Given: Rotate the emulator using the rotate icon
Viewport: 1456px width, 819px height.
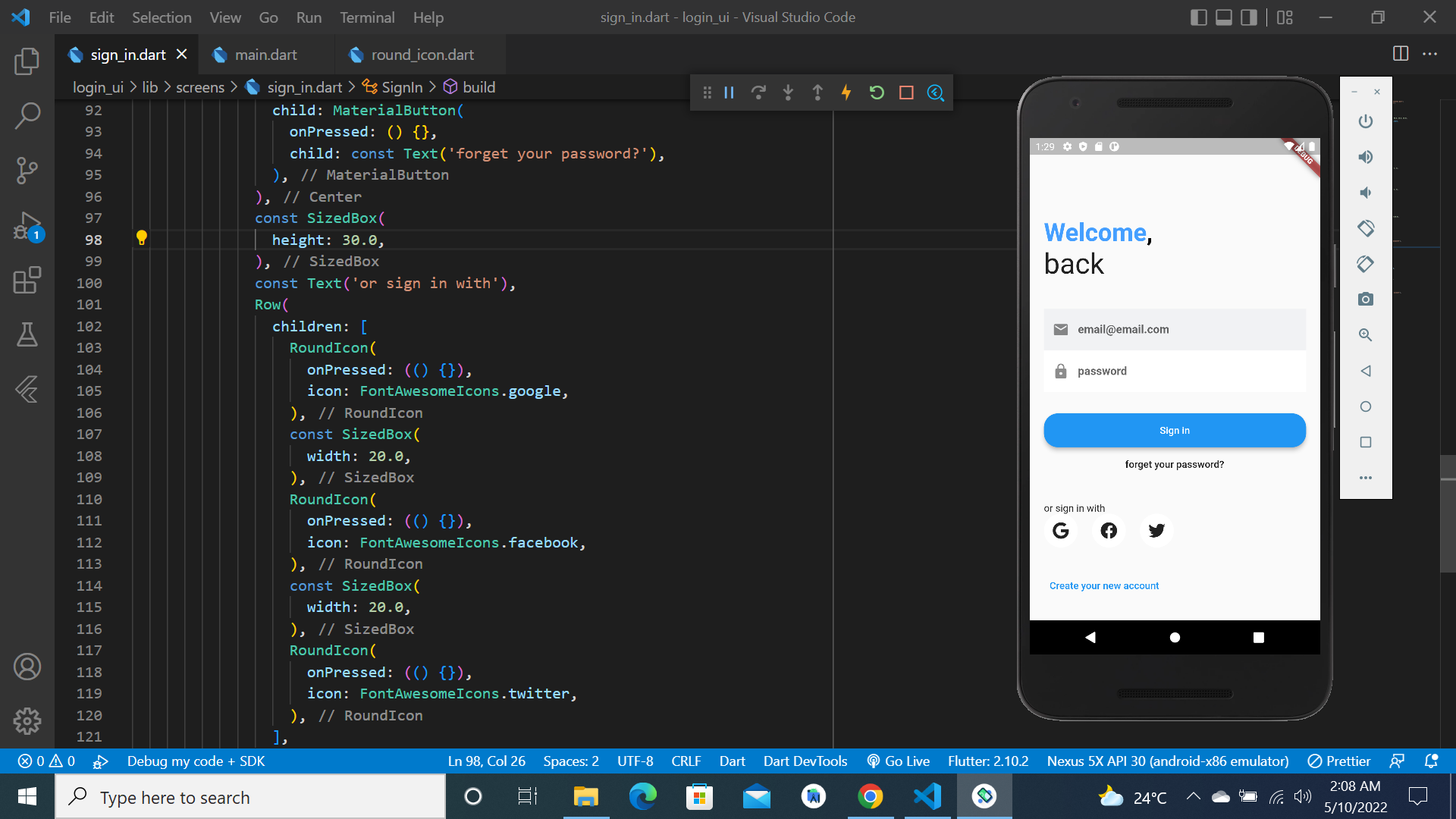Looking at the screenshot, I should [x=1365, y=228].
